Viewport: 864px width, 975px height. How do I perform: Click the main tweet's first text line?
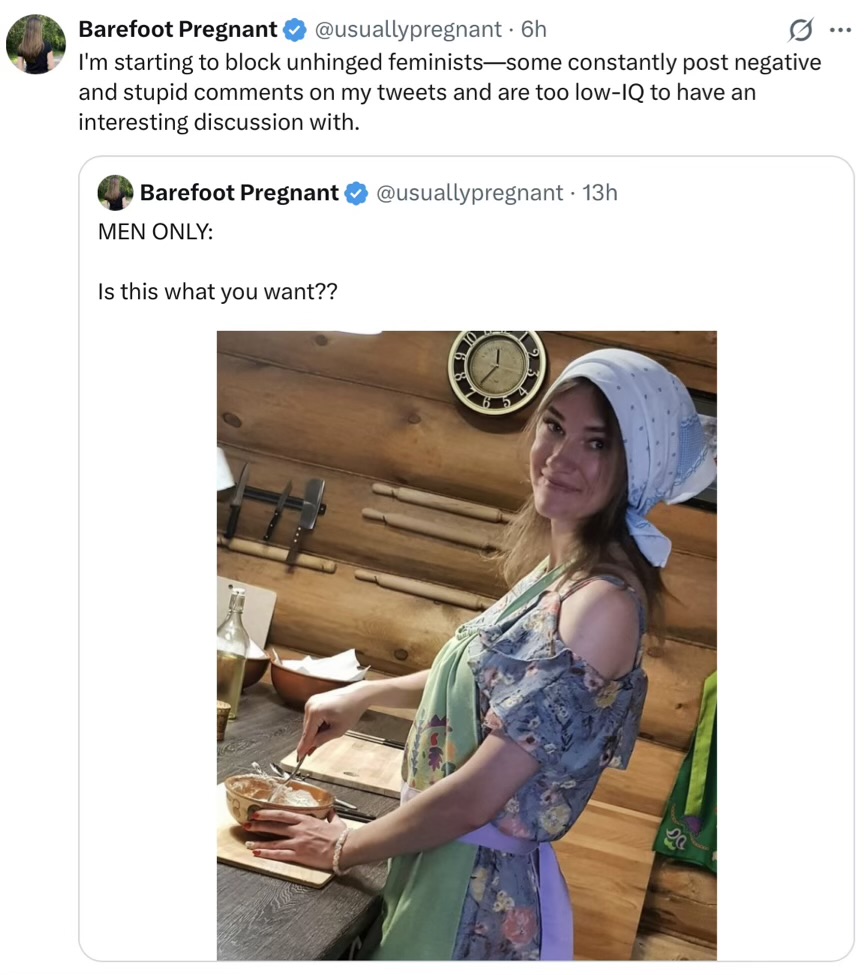[x=449, y=62]
